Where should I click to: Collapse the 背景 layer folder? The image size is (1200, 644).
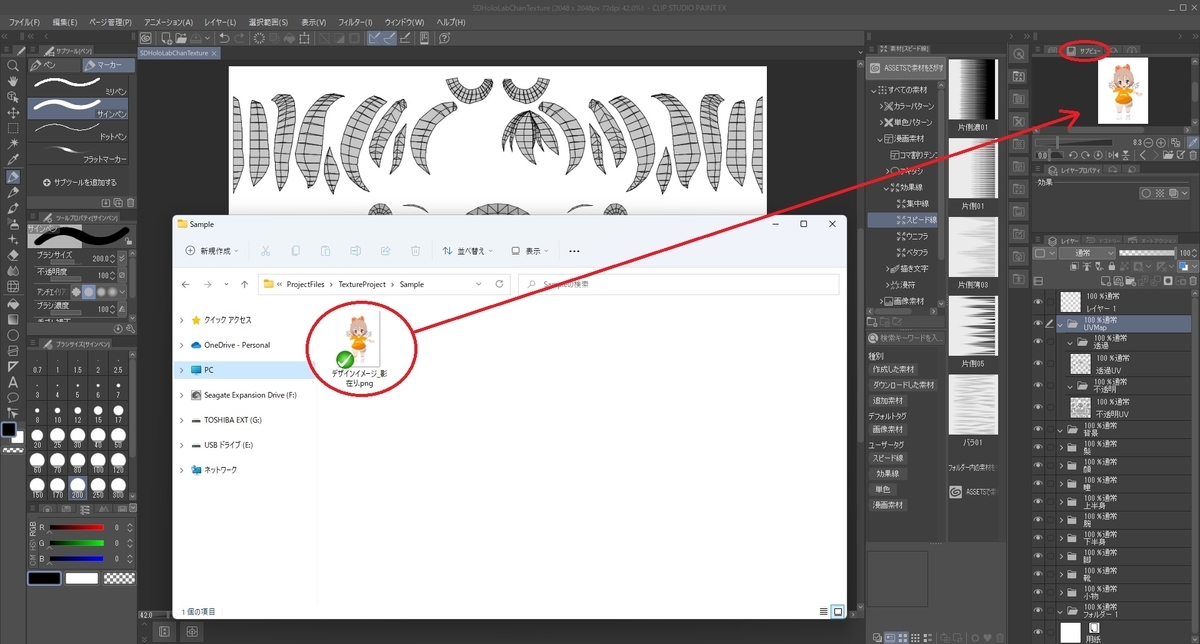click(x=1062, y=429)
